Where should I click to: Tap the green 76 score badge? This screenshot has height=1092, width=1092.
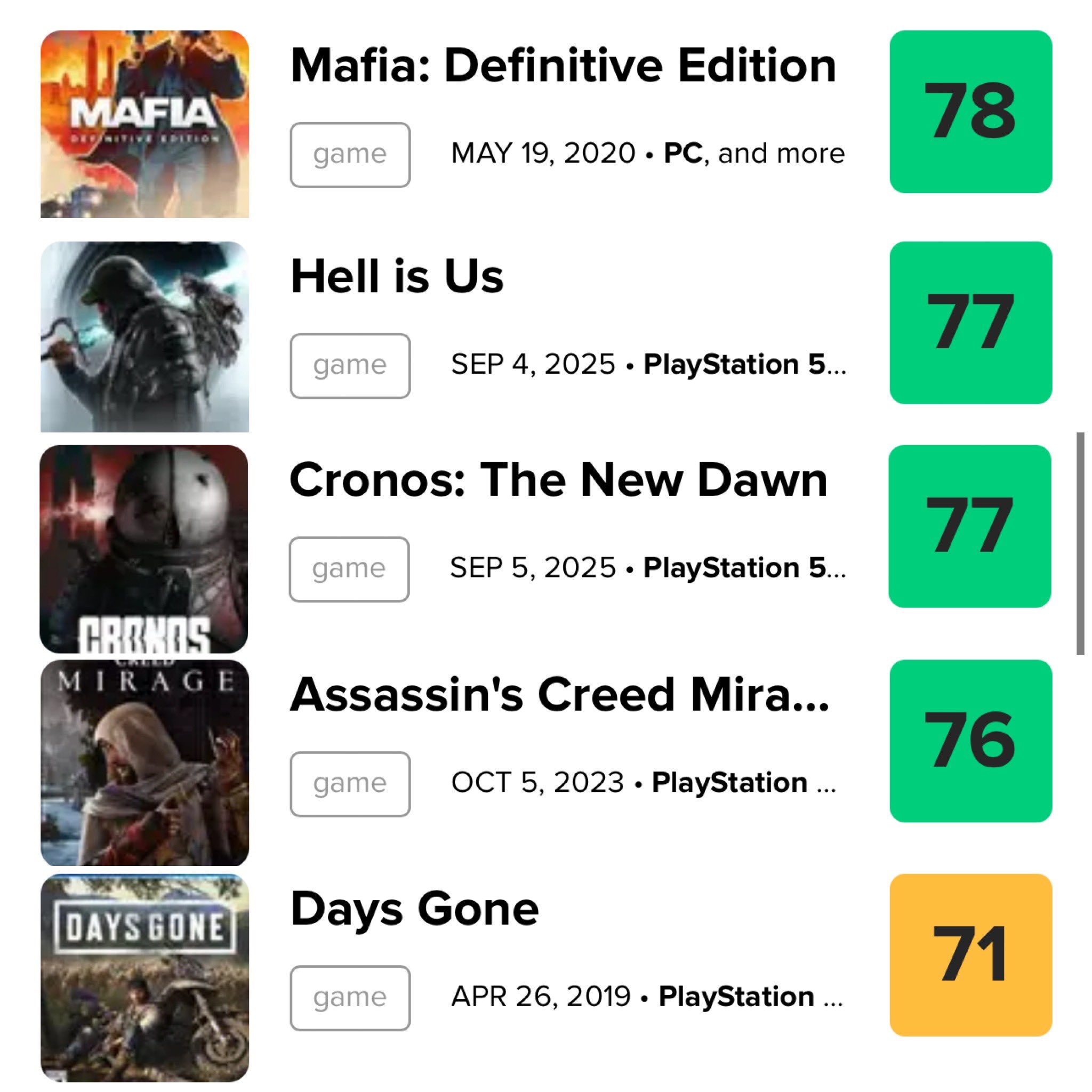[970, 741]
